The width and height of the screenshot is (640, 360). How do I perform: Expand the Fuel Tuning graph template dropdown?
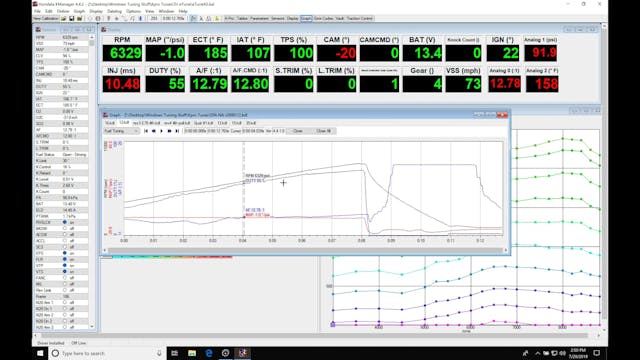click(x=122, y=131)
